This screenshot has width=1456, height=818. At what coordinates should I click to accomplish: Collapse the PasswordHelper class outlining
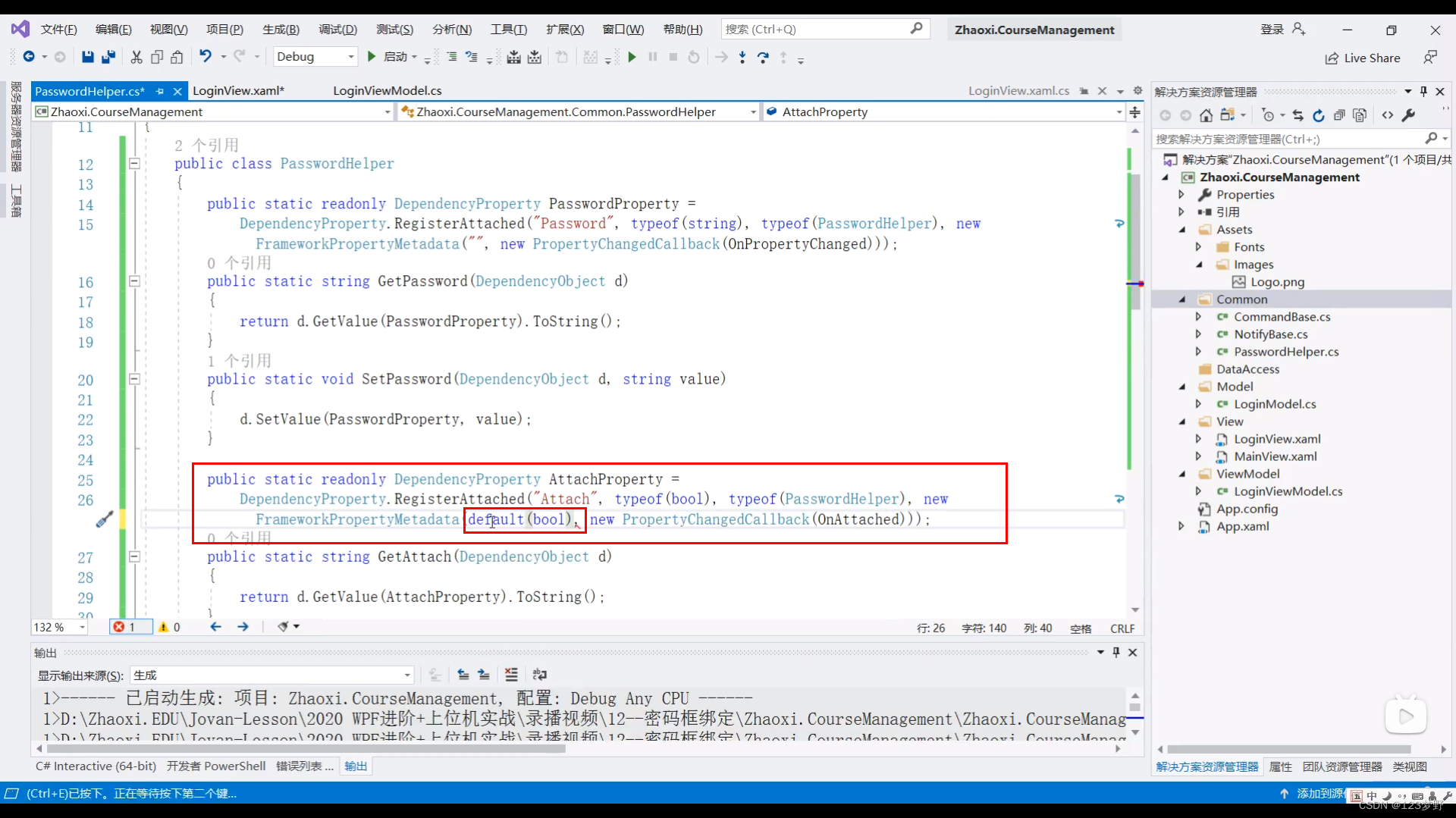click(134, 163)
